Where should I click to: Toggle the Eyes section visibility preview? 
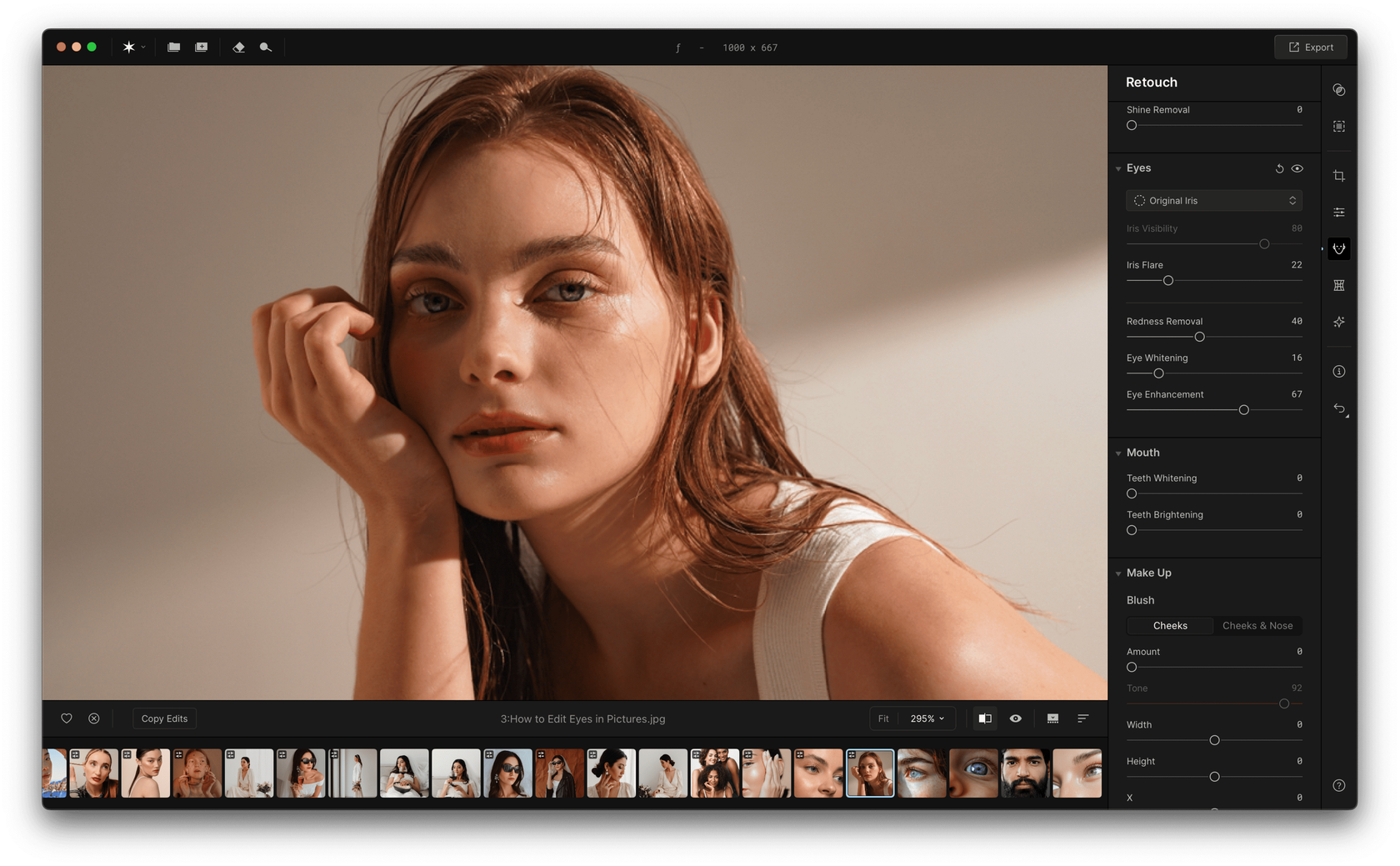[x=1297, y=168]
